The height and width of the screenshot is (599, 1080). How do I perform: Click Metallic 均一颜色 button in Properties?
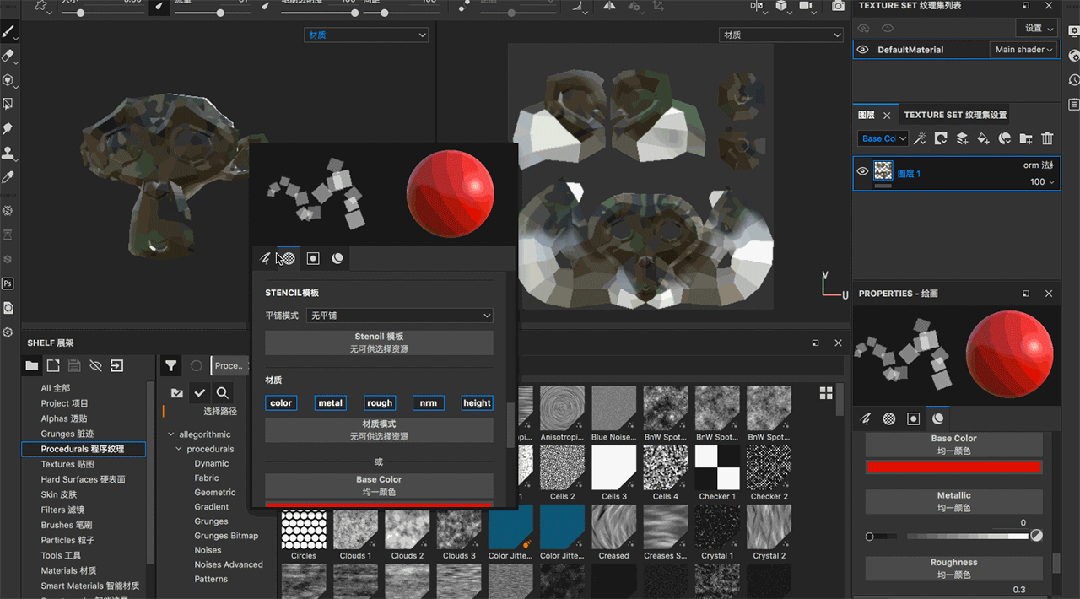tap(954, 501)
